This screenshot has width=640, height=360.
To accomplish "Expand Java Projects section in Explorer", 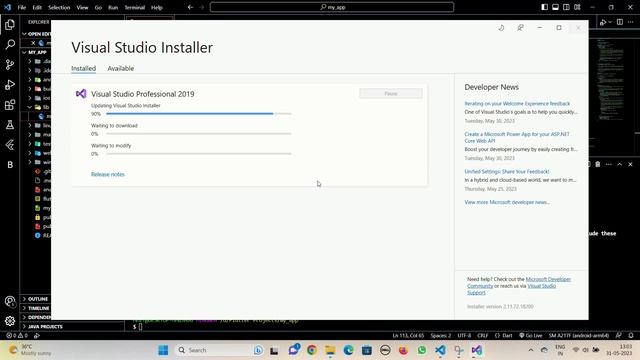I will click(x=43, y=327).
